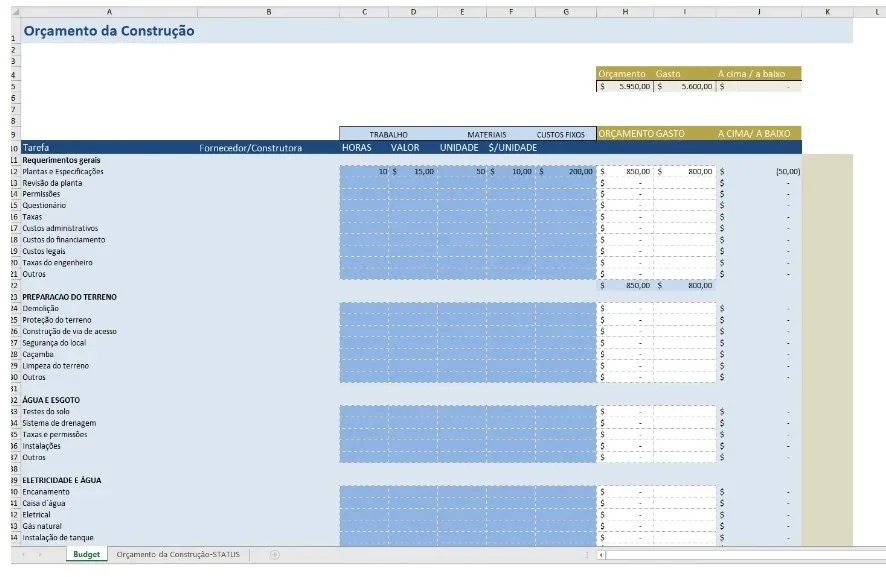Select the Limpeza do terreno cell
This screenshot has width=886, height=577.
click(x=55, y=366)
